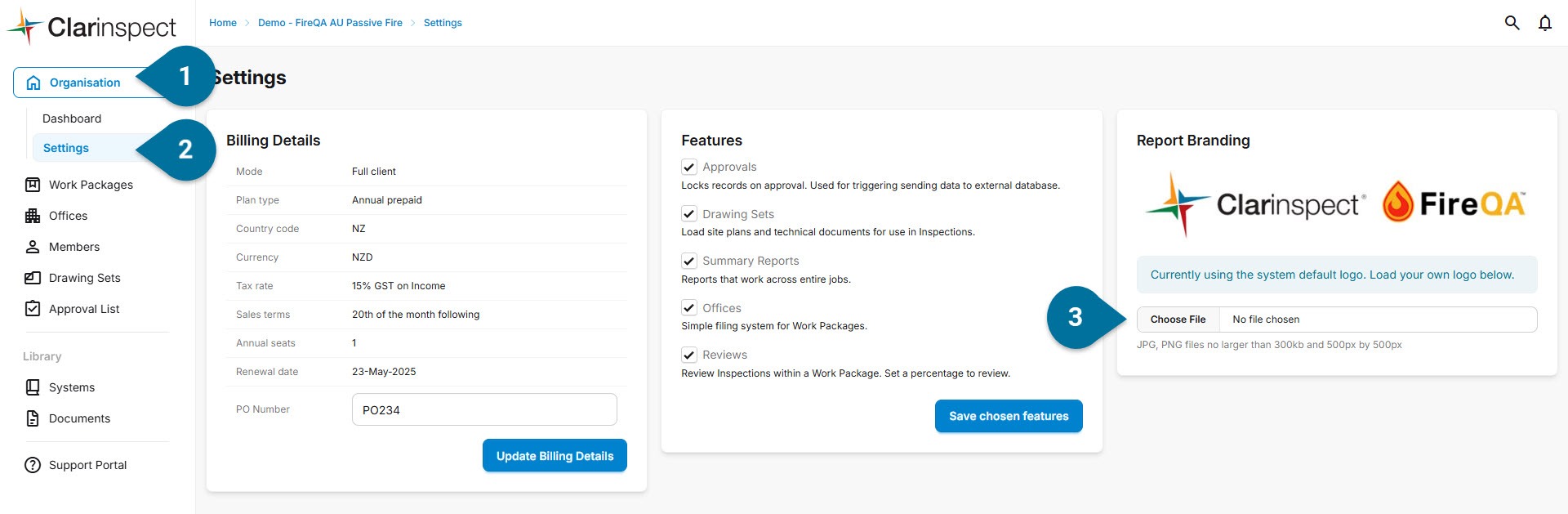The height and width of the screenshot is (514, 1568).
Task: Open the search magnifier icon
Action: 1512,23
